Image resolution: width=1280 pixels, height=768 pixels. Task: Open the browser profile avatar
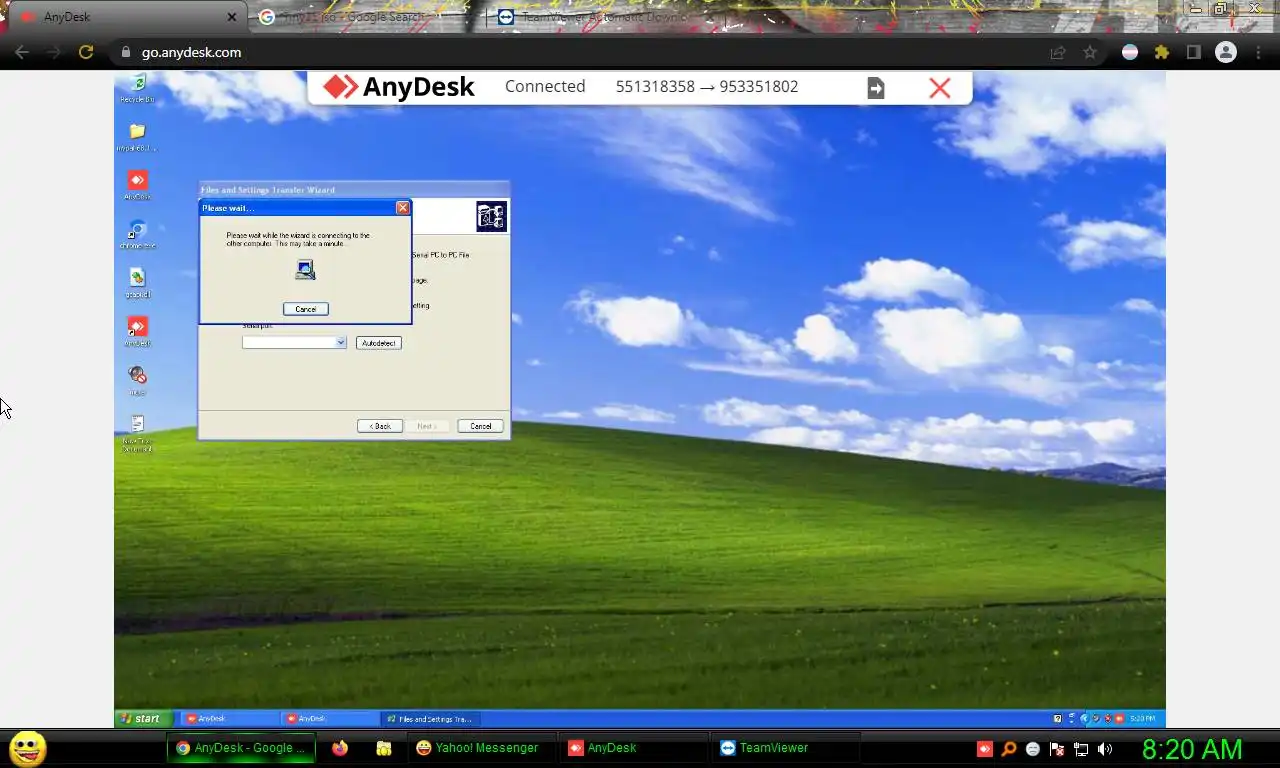[x=1226, y=52]
